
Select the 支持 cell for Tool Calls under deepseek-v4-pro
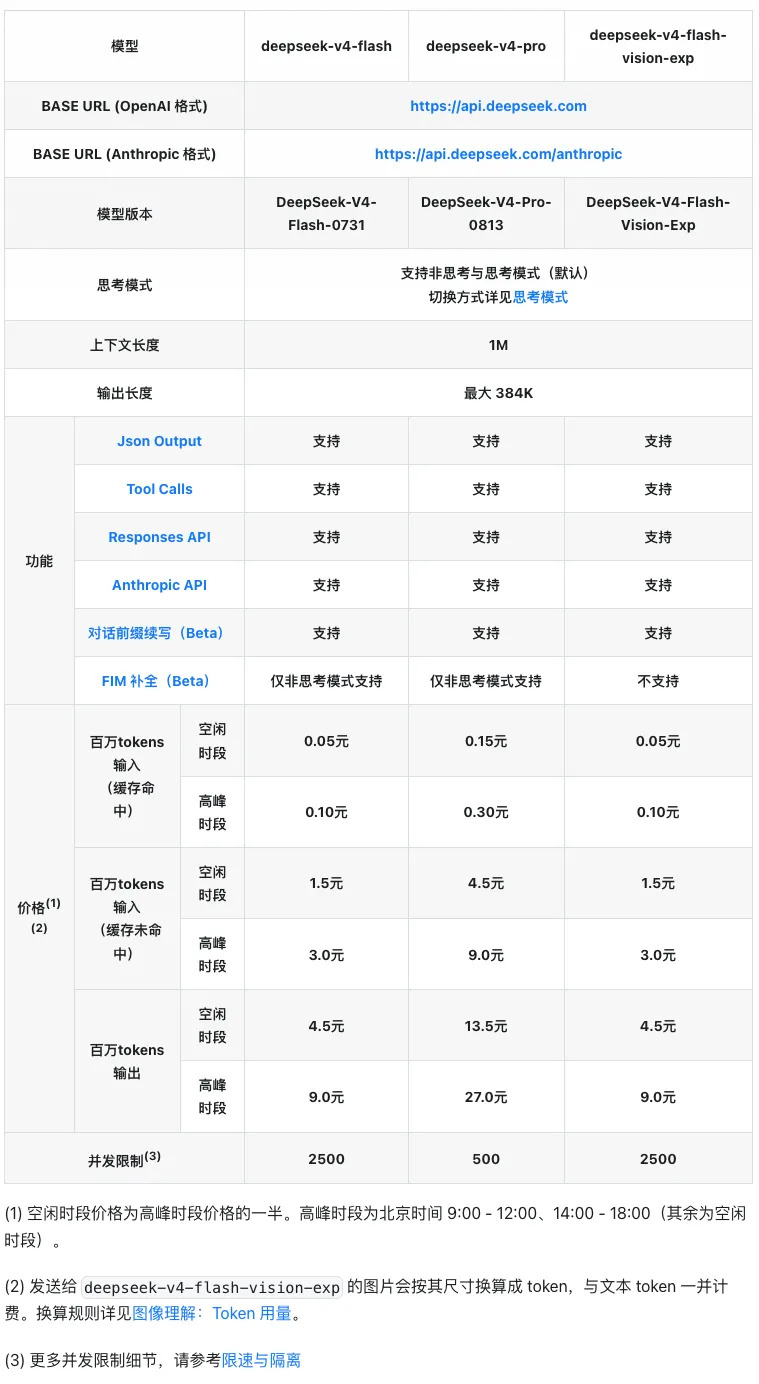pyautogui.click(x=486, y=489)
